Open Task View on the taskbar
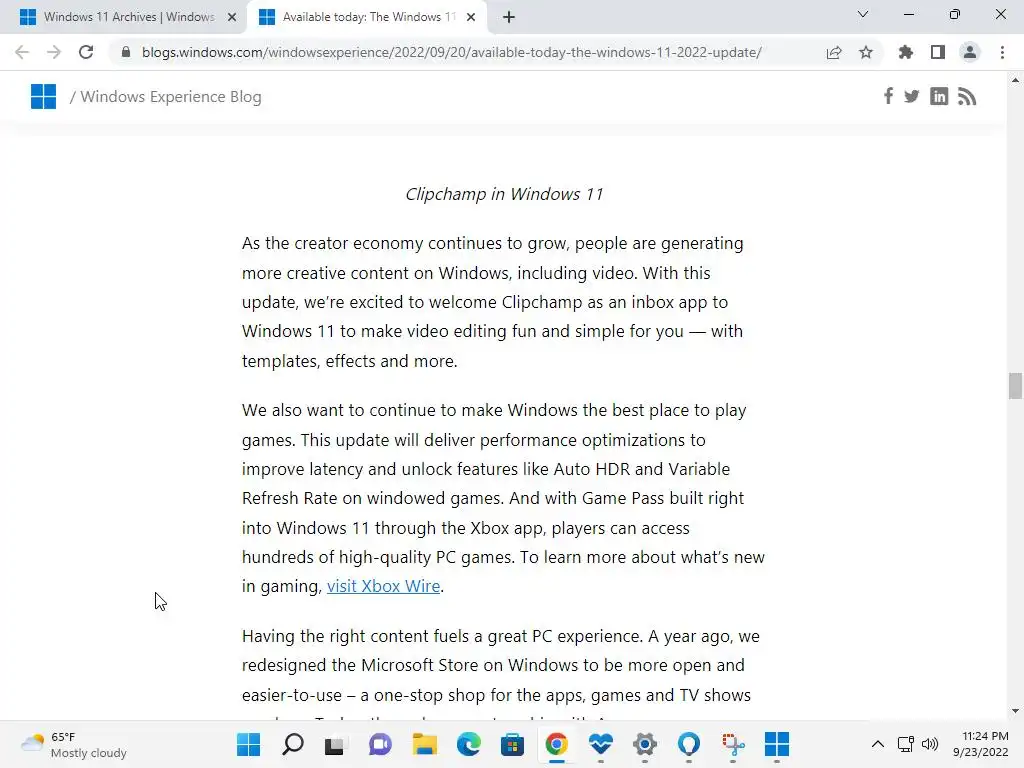Screen dimensions: 1024x768 tap(336, 744)
